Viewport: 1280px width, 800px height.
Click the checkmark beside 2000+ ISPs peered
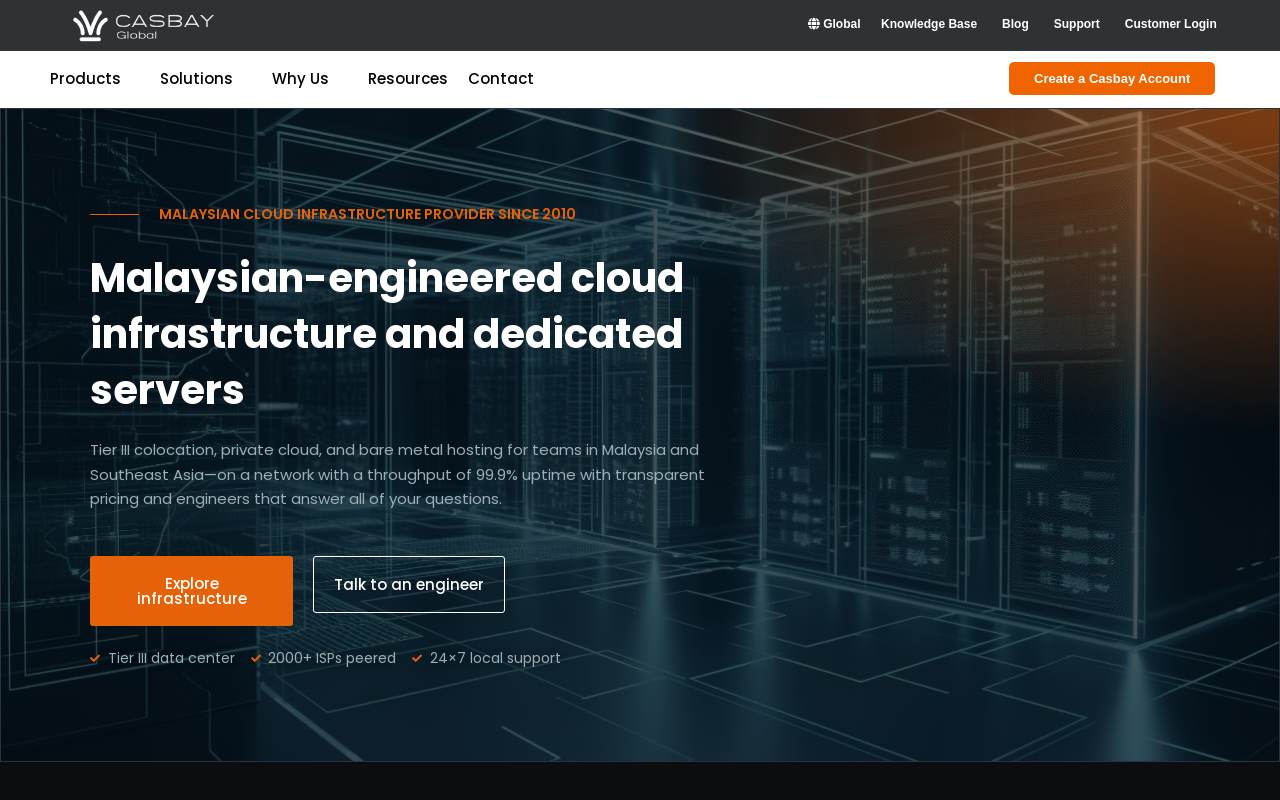256,658
